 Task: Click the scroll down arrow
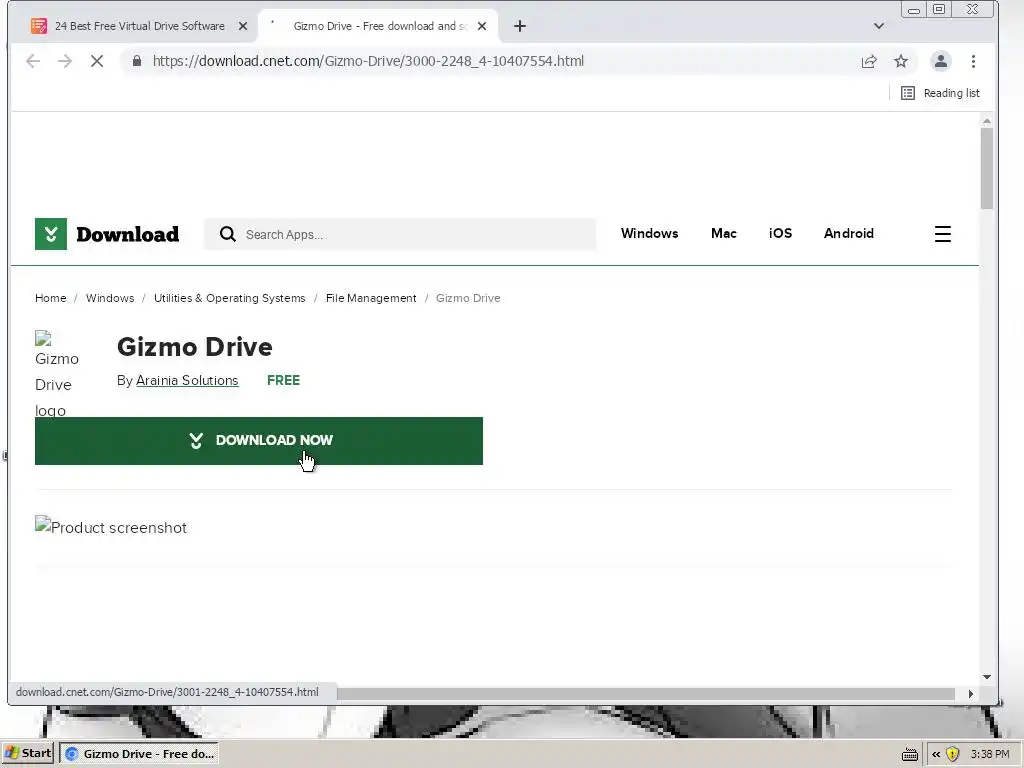coord(986,677)
